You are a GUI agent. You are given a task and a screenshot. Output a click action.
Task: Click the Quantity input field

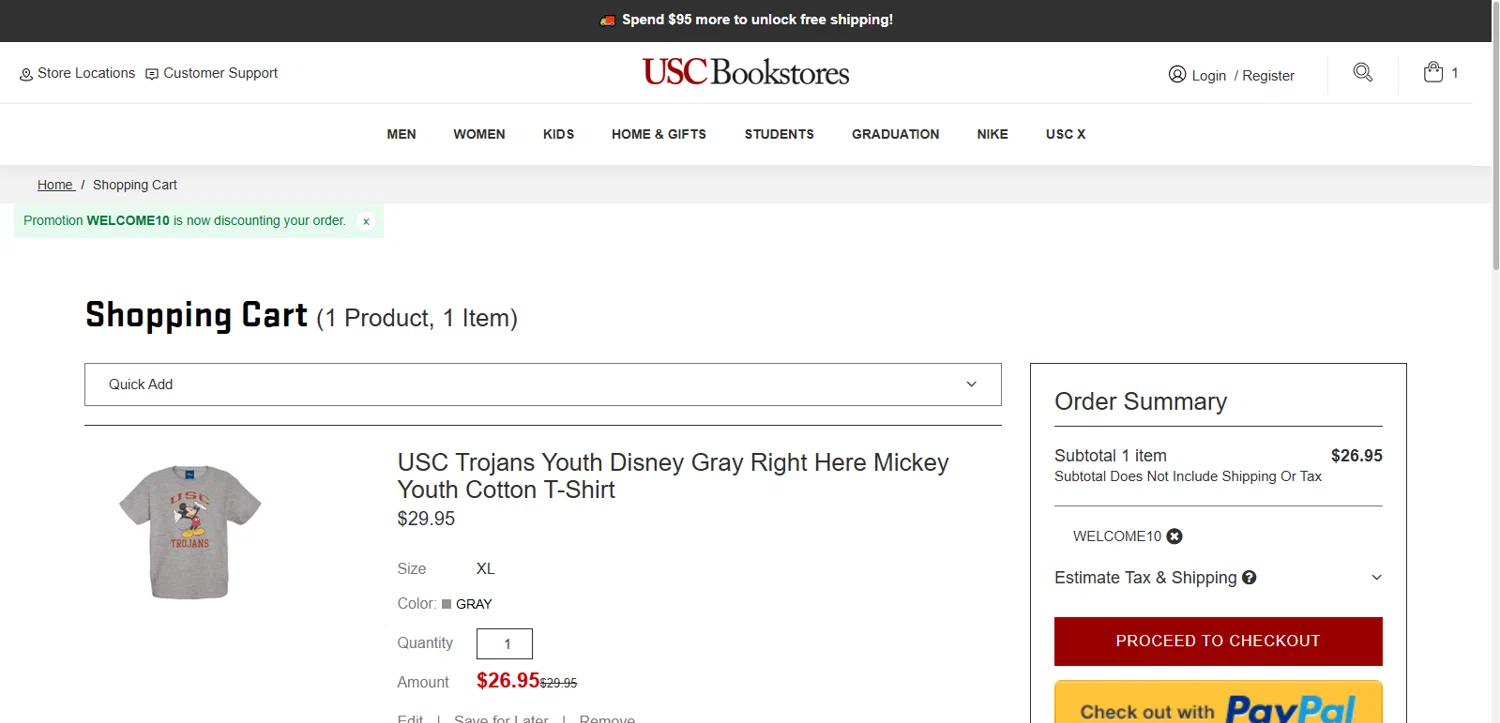tap(504, 644)
